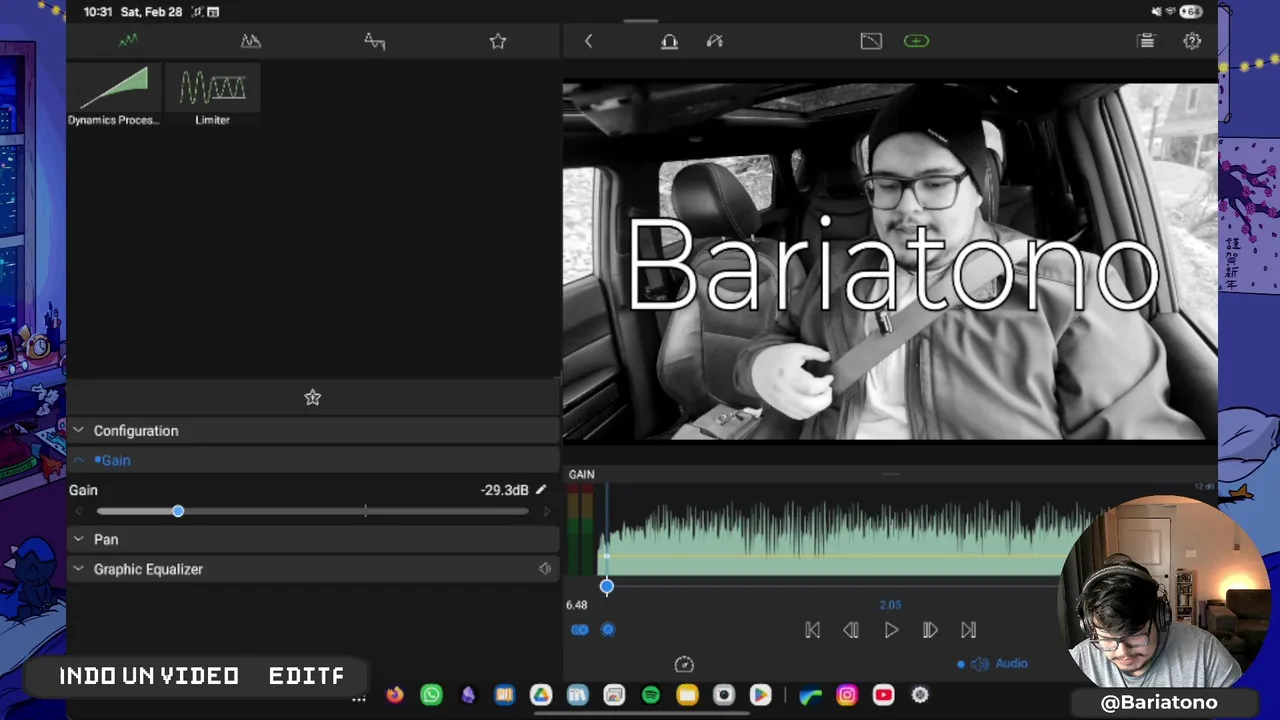Add the Limiter effect
Screen dimensions: 1280x720
click(212, 95)
